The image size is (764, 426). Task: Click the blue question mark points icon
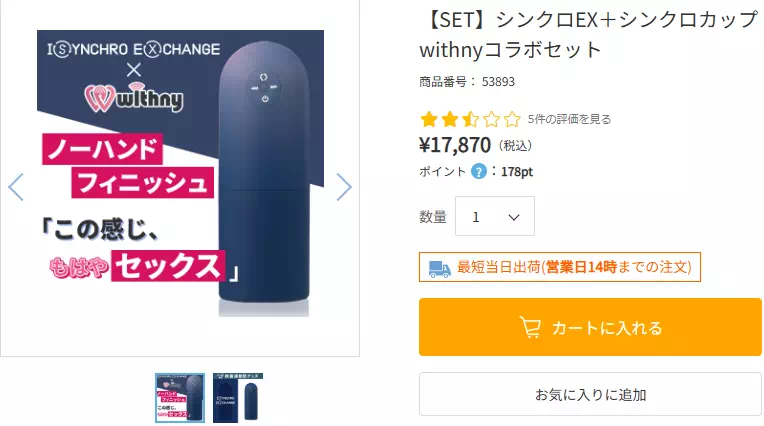click(x=479, y=171)
